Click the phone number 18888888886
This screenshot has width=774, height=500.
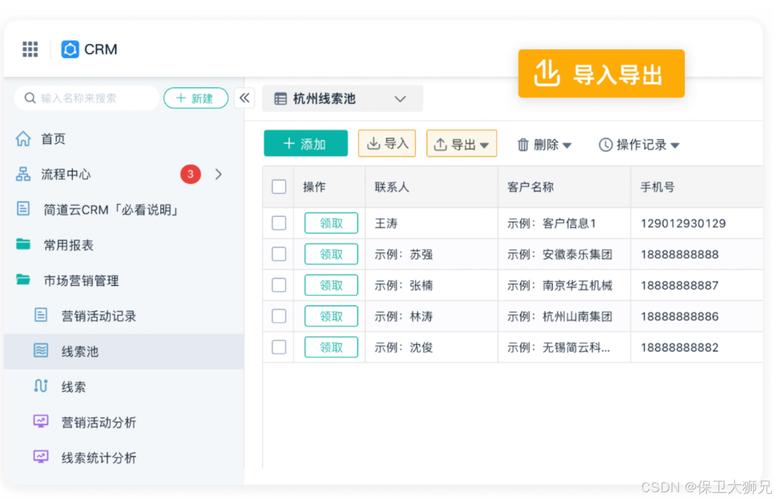click(x=680, y=316)
